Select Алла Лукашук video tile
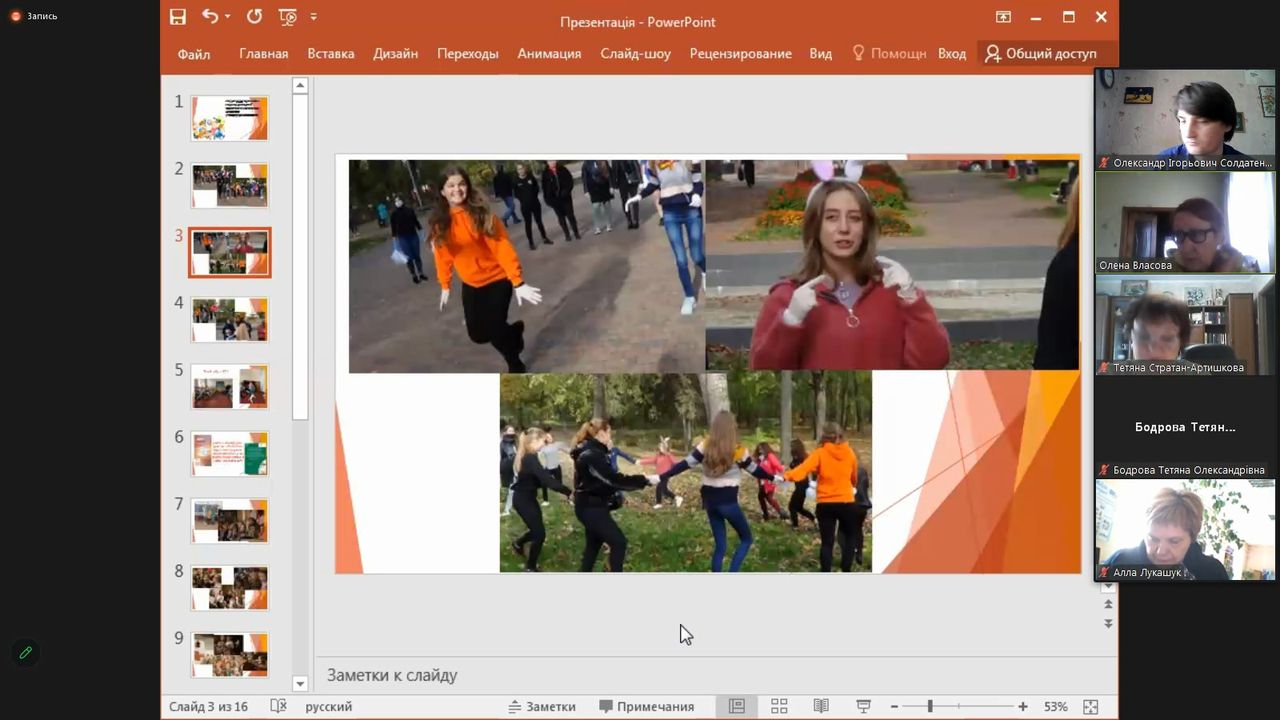Viewport: 1280px width, 720px height. (x=1185, y=530)
